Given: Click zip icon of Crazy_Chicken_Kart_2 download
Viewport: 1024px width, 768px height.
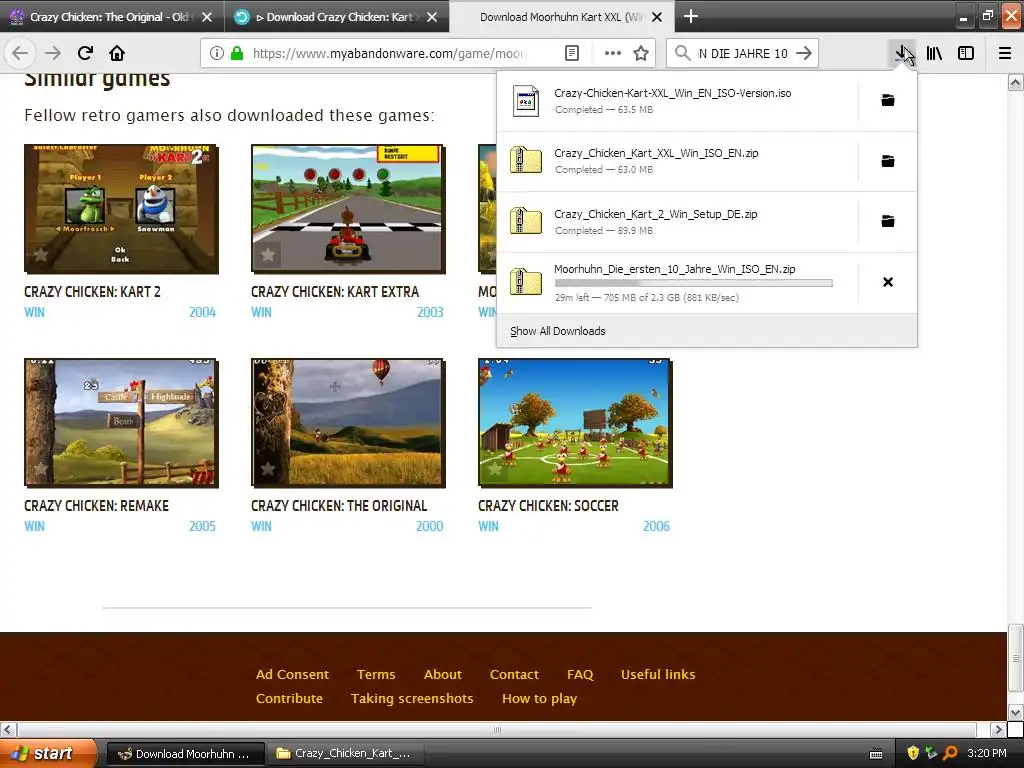Looking at the screenshot, I should click(526, 221).
